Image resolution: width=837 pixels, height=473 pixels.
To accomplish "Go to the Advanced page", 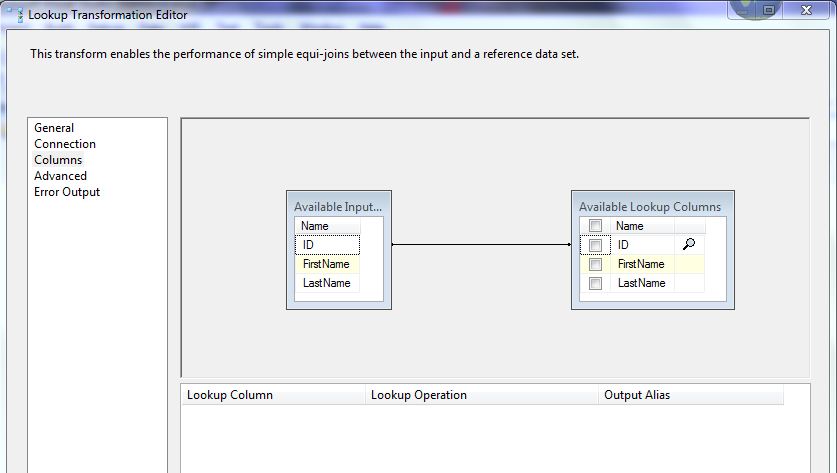I will [60, 176].
